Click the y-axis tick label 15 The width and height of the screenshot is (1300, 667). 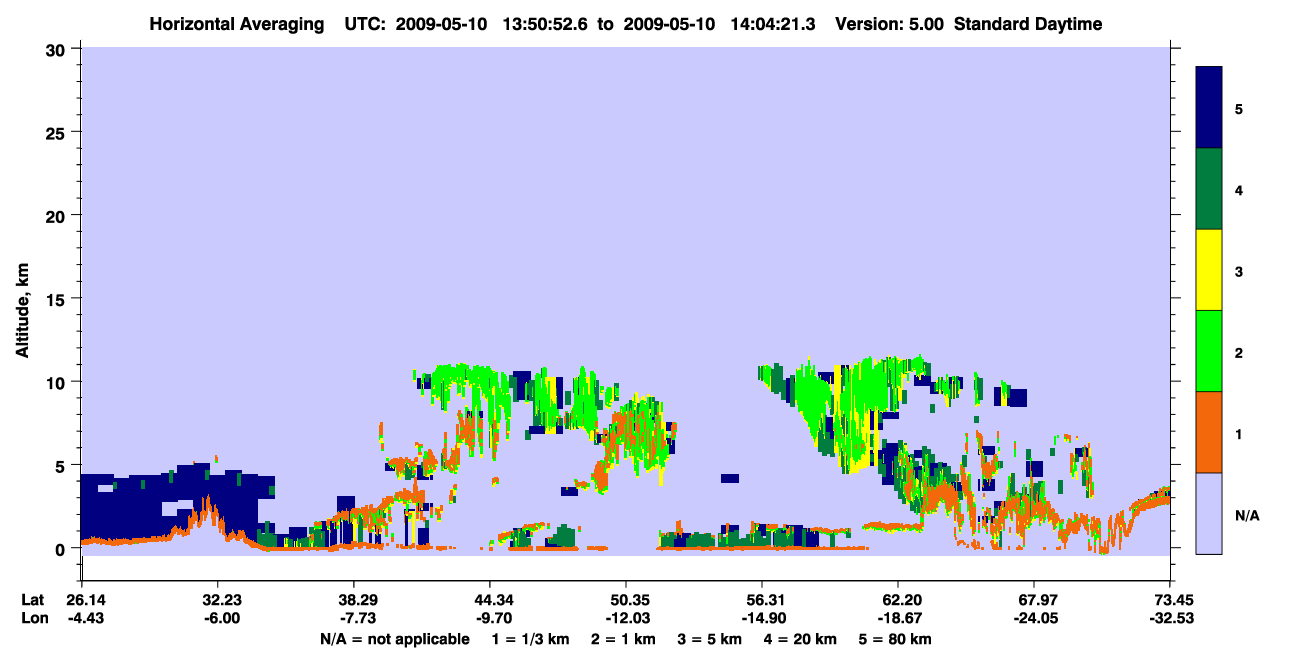click(x=58, y=299)
